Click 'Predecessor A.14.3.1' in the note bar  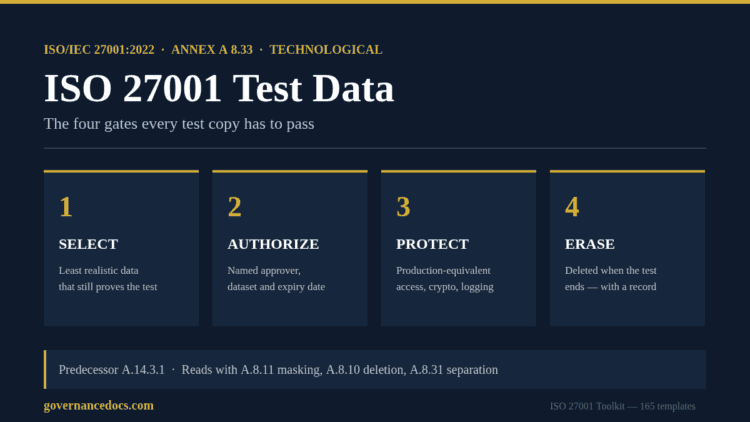111,370
